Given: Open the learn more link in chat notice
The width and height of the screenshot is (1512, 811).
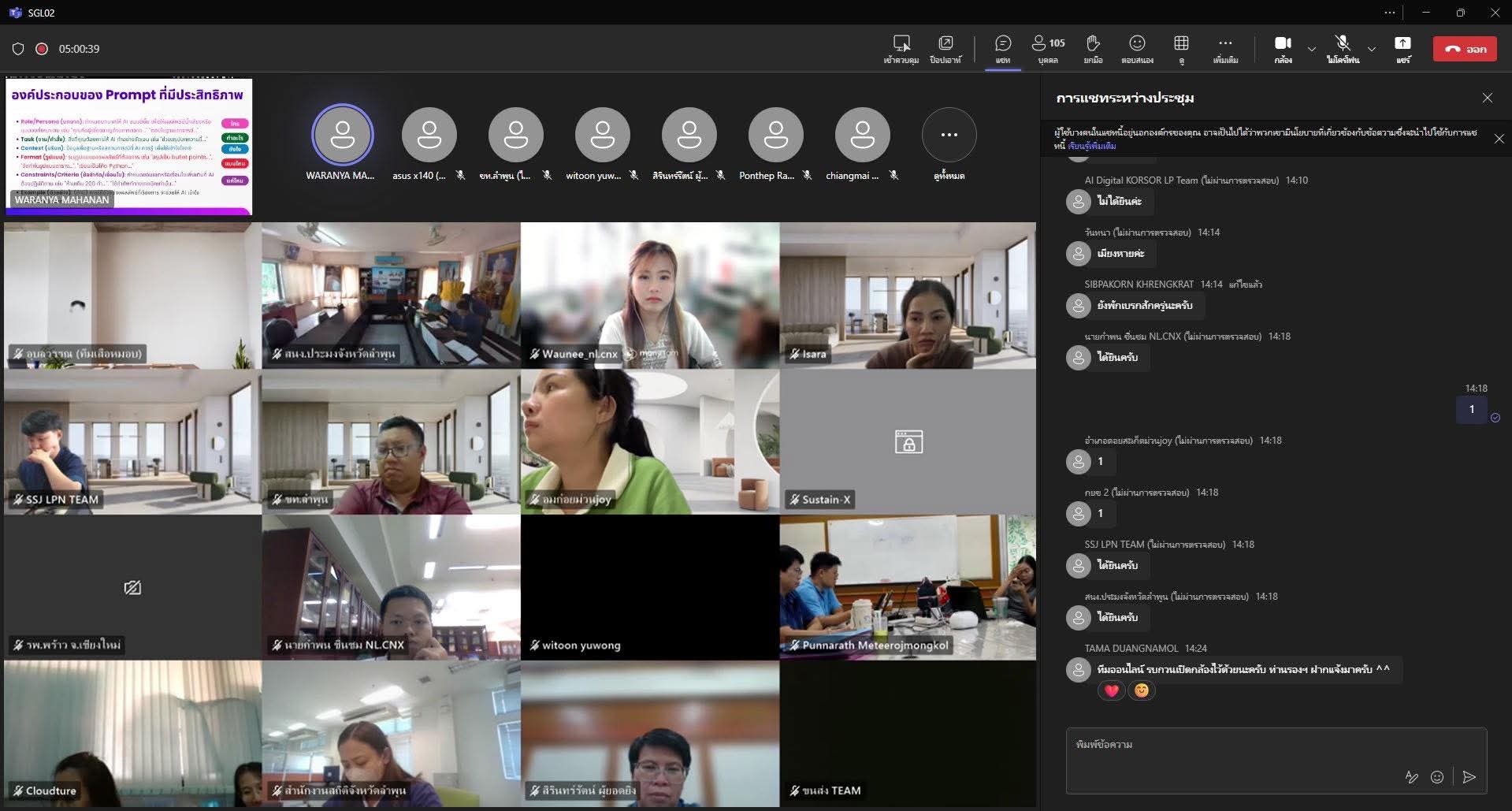Looking at the screenshot, I should pos(1092,146).
